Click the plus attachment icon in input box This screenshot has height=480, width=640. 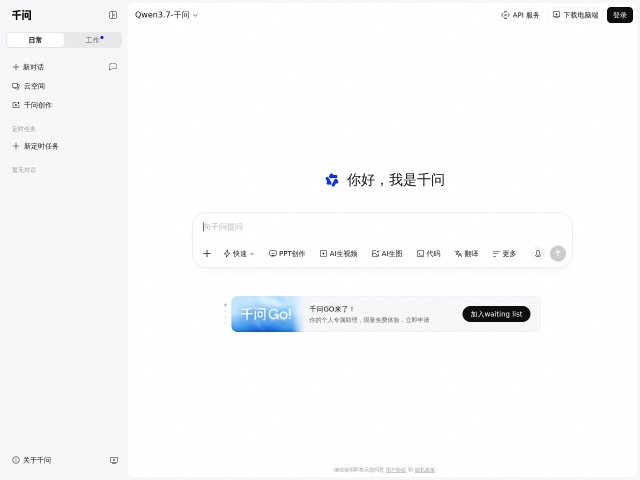pos(207,254)
